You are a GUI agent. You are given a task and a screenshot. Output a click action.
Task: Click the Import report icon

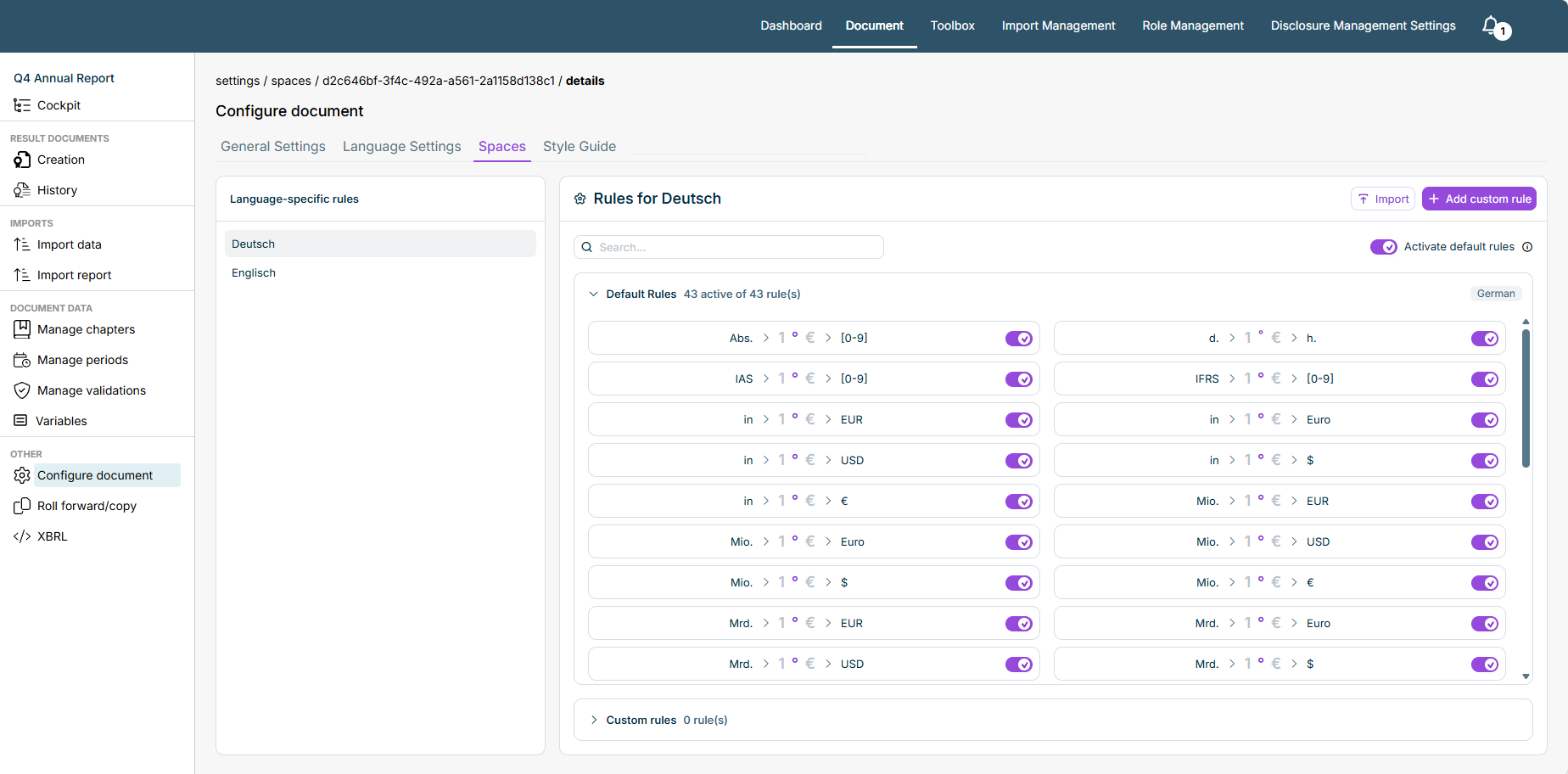tap(22, 275)
